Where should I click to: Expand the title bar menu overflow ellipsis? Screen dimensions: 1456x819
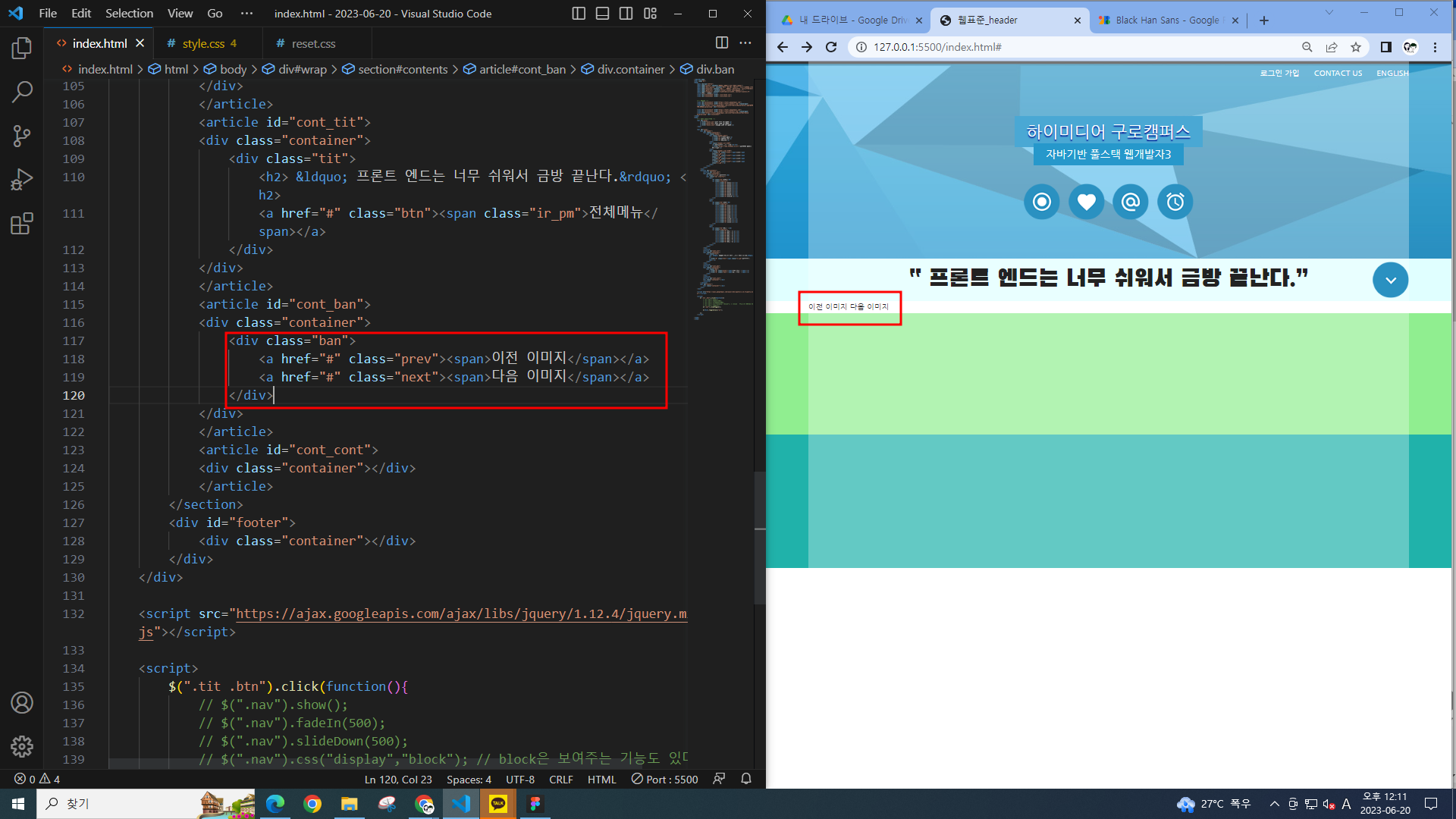pyautogui.click(x=246, y=14)
